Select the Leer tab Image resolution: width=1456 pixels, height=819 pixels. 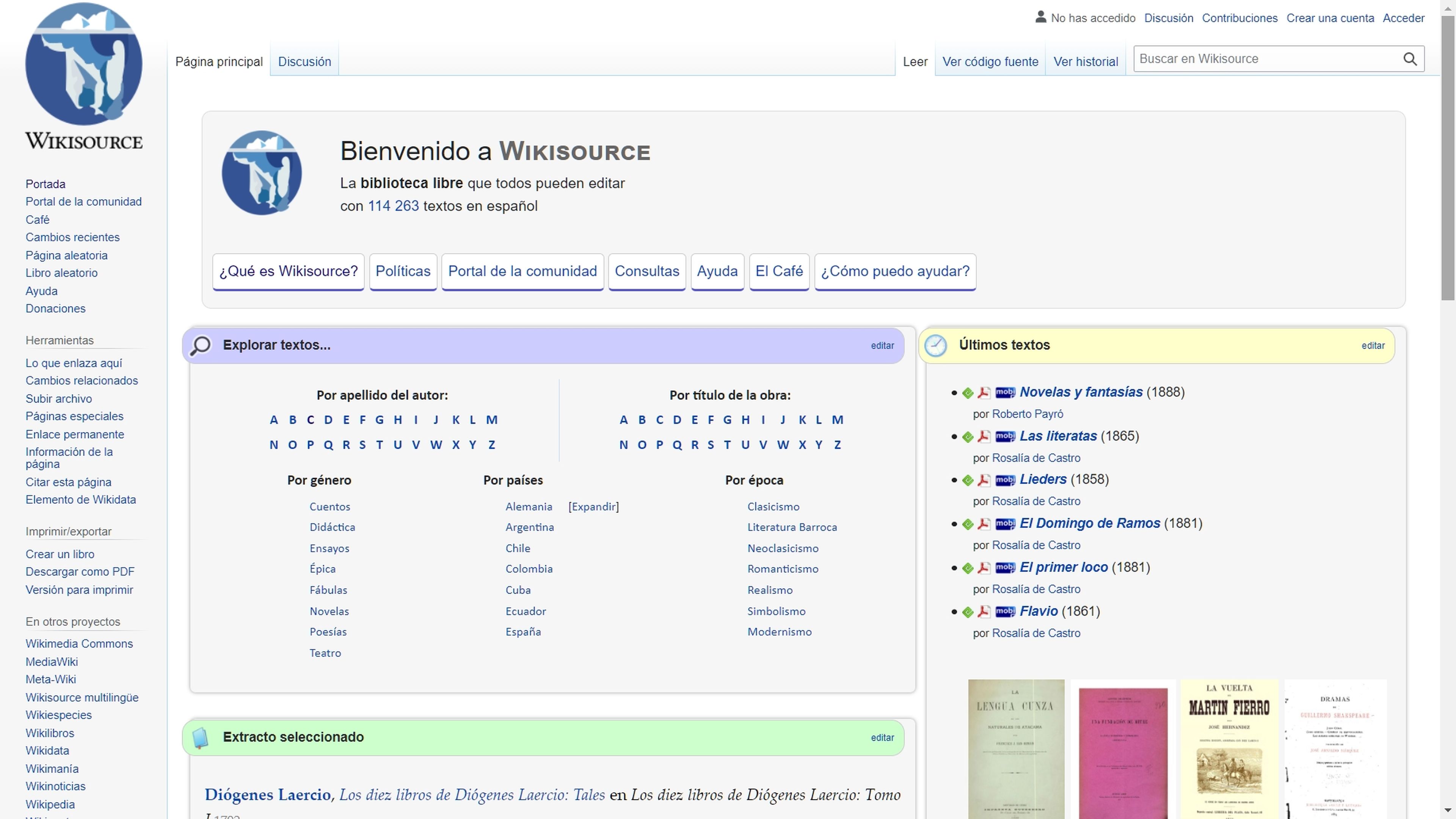[x=915, y=61]
